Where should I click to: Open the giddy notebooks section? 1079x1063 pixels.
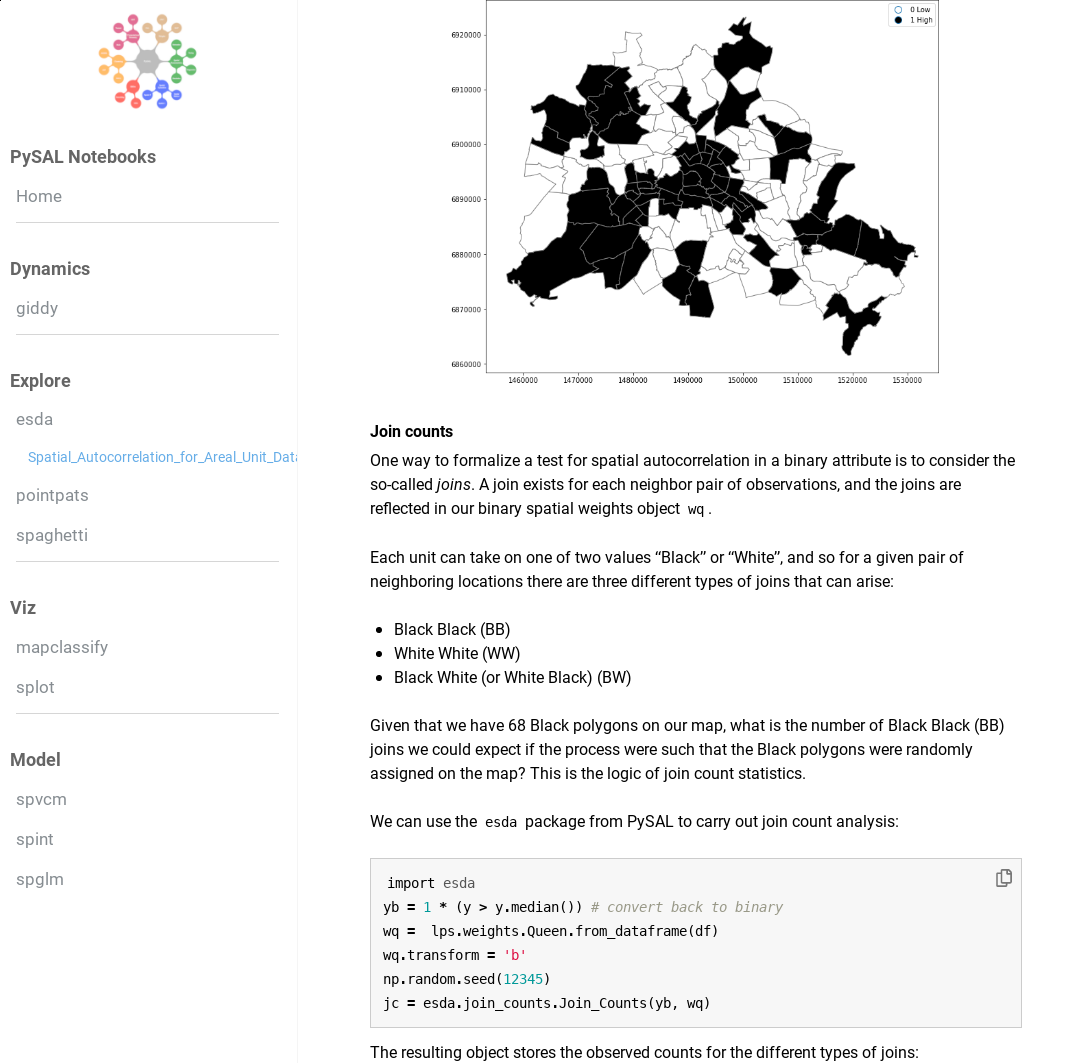tap(37, 308)
